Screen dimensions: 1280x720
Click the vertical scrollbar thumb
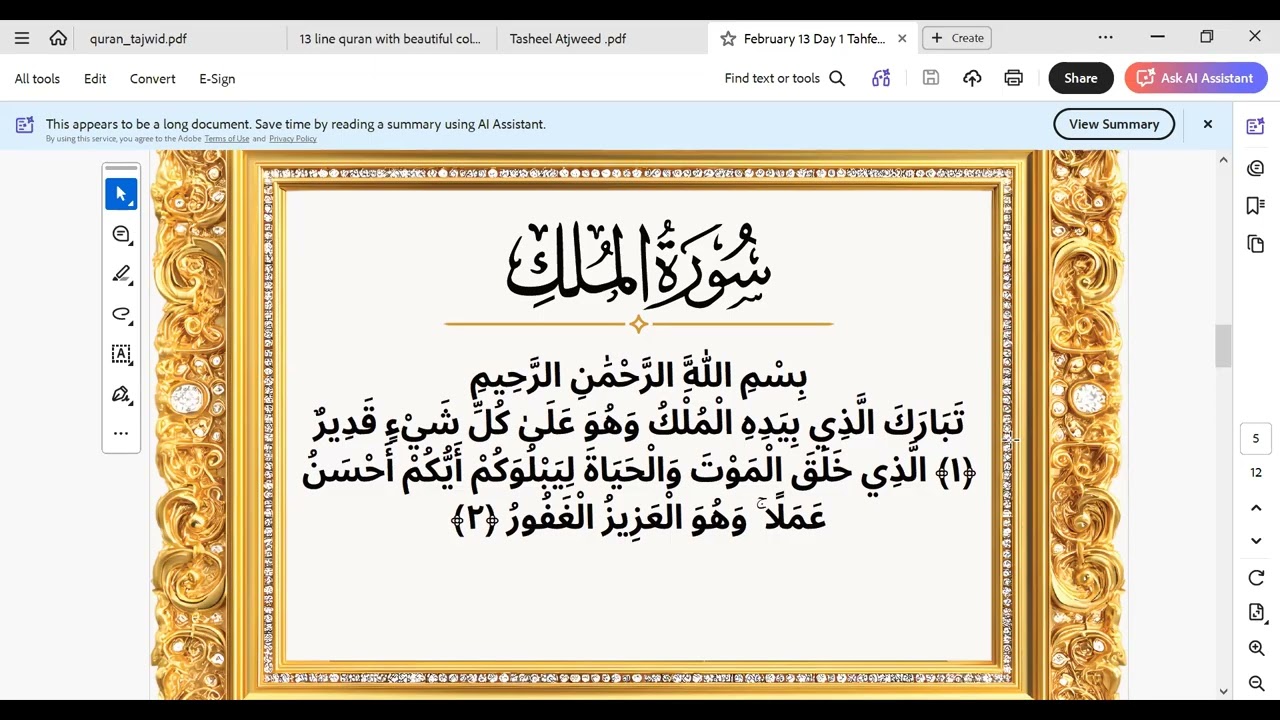[1223, 346]
